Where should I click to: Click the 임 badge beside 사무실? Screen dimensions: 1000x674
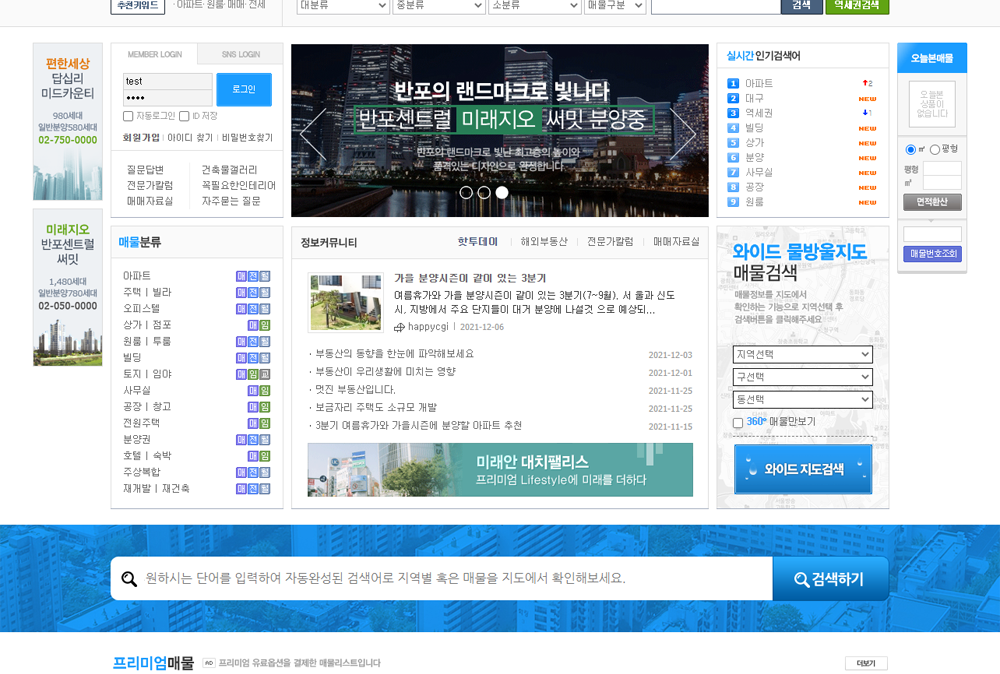(265, 391)
